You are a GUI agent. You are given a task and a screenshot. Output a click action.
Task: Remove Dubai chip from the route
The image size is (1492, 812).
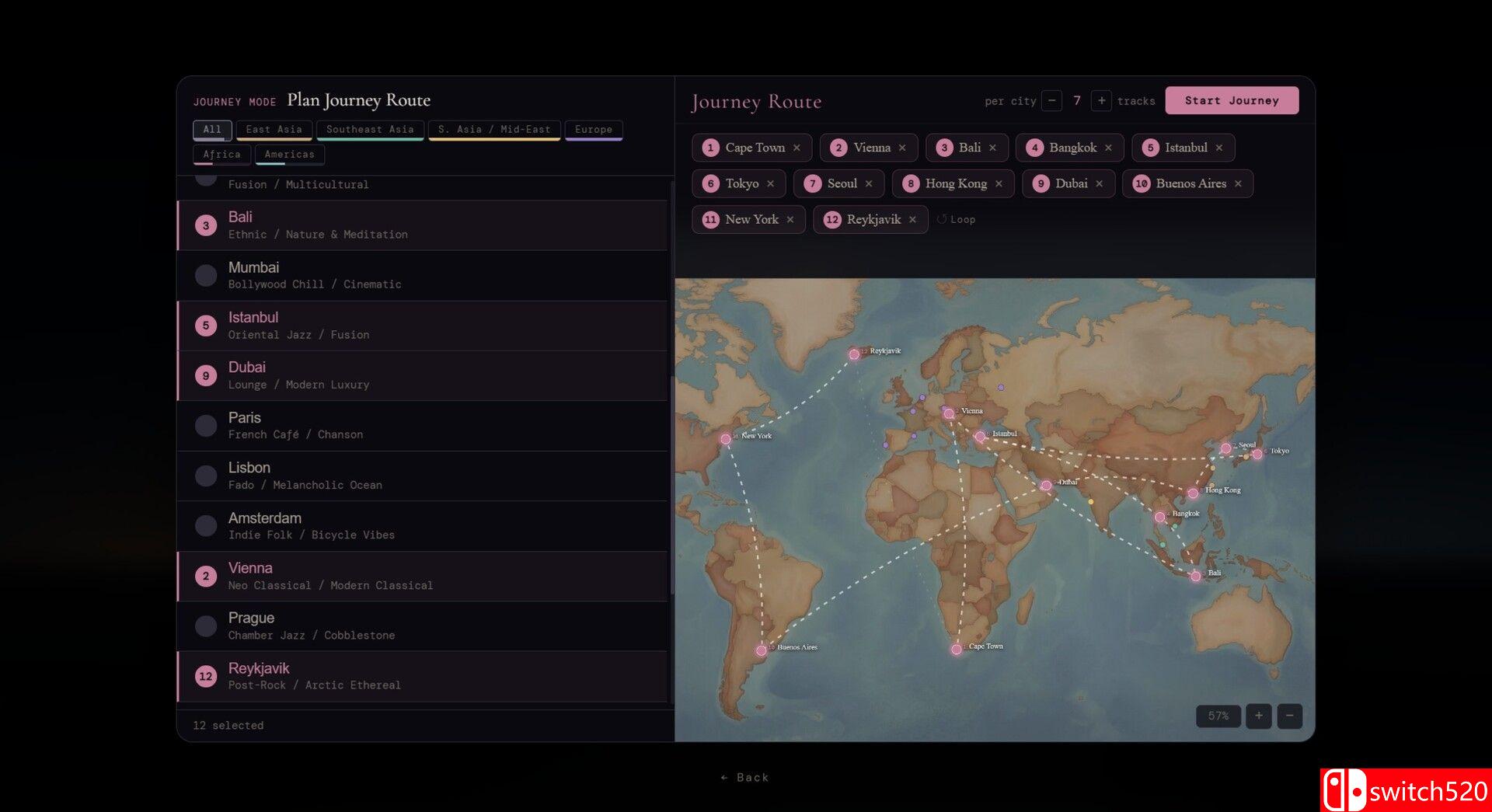coord(1099,183)
